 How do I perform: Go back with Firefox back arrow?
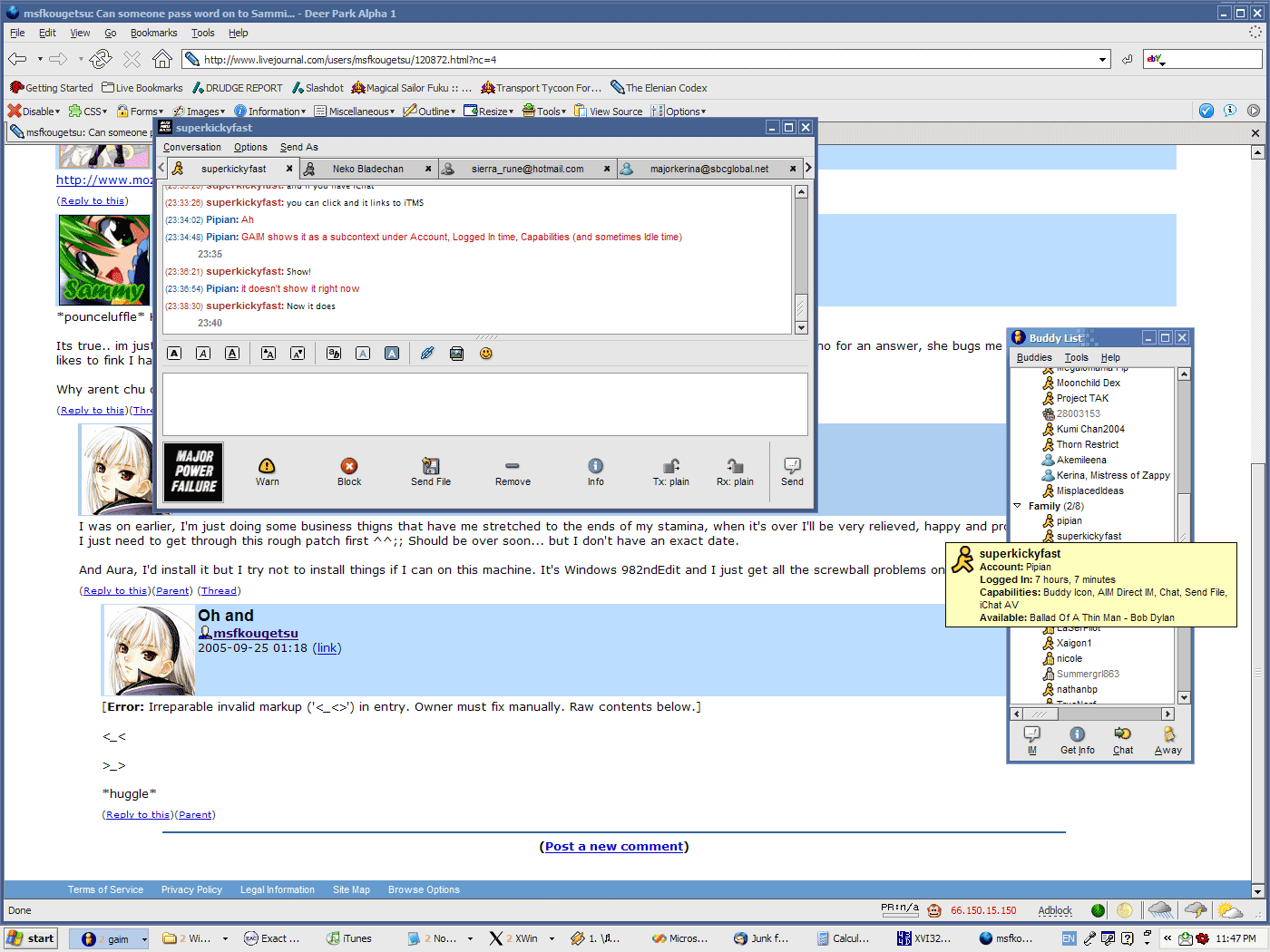pyautogui.click(x=17, y=59)
